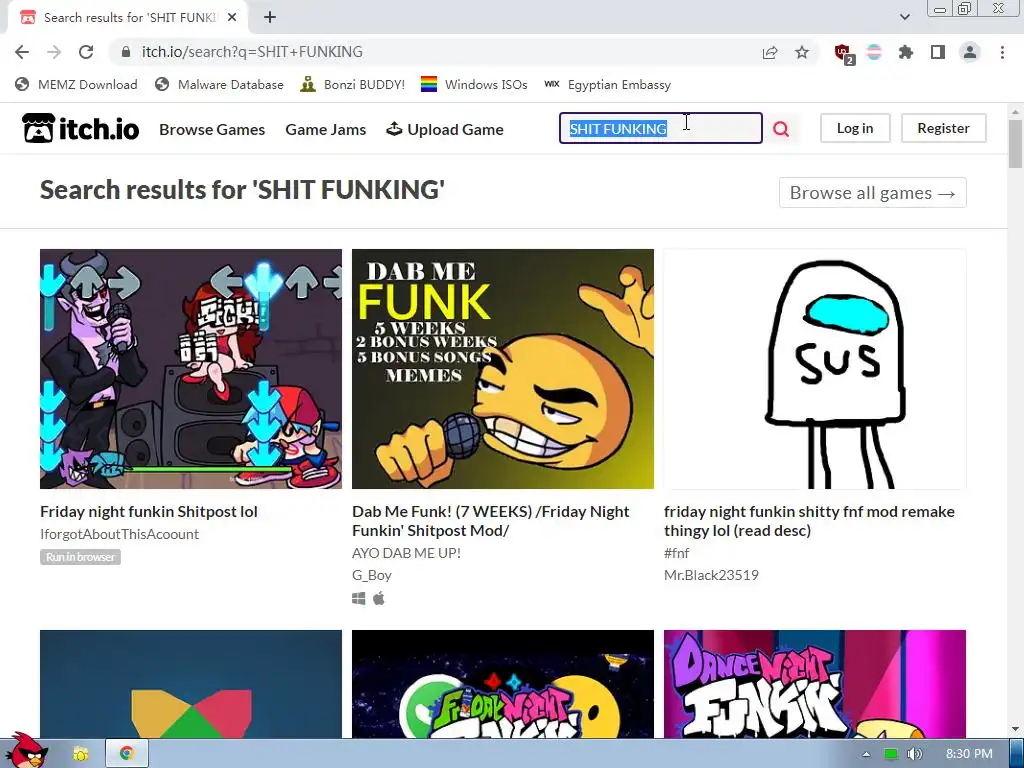Click the itch.io search field
1024x768 pixels.
tap(660, 128)
